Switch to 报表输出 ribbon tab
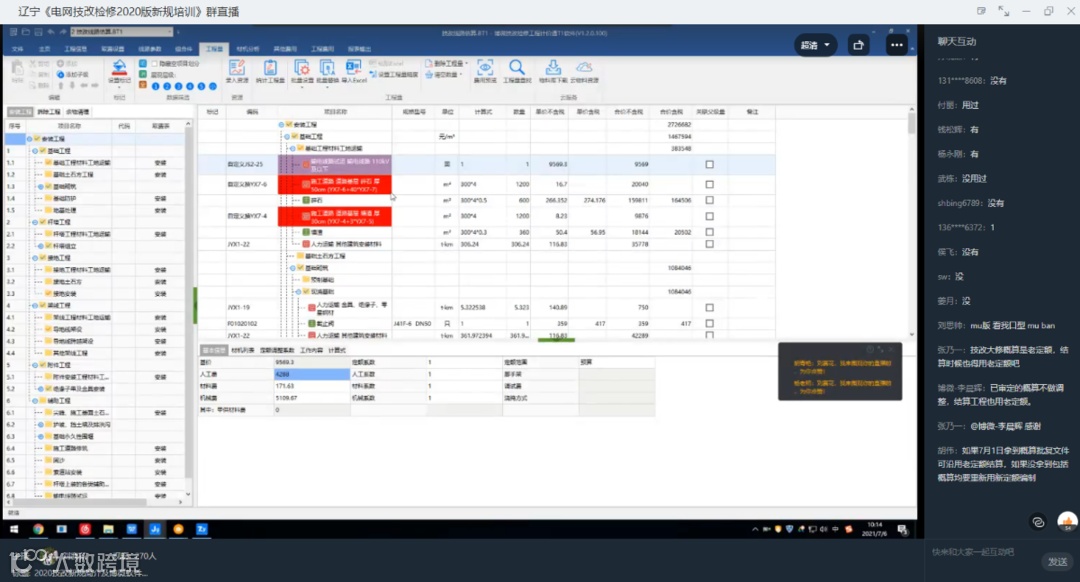Image resolution: width=1080 pixels, height=582 pixels. (360, 49)
